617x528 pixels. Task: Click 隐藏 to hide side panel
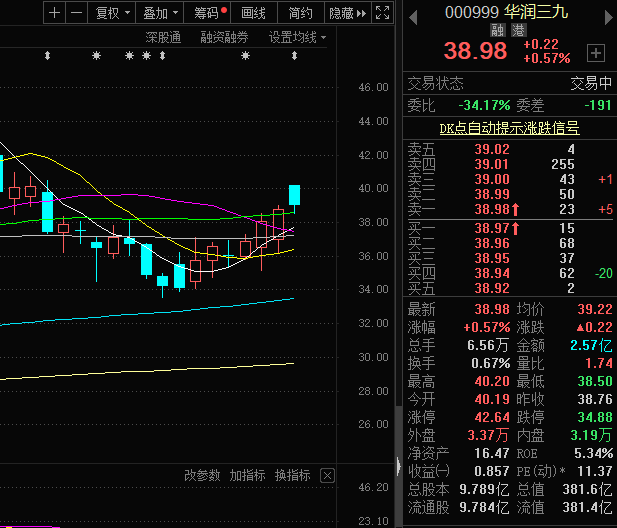coord(347,13)
